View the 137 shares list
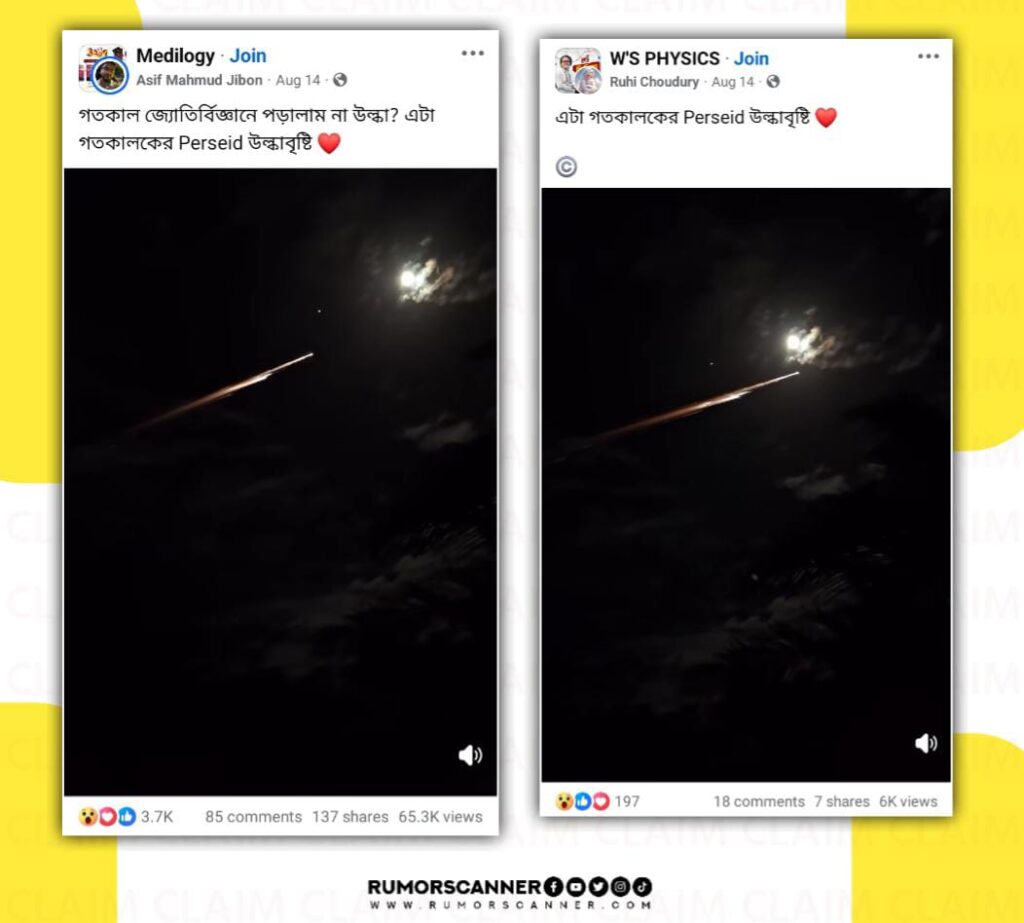The width and height of the screenshot is (1024, 923). 350,817
